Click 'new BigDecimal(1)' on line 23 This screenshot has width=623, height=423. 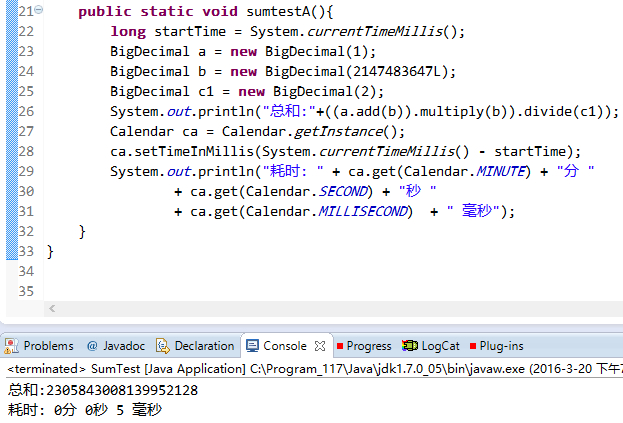[303, 51]
